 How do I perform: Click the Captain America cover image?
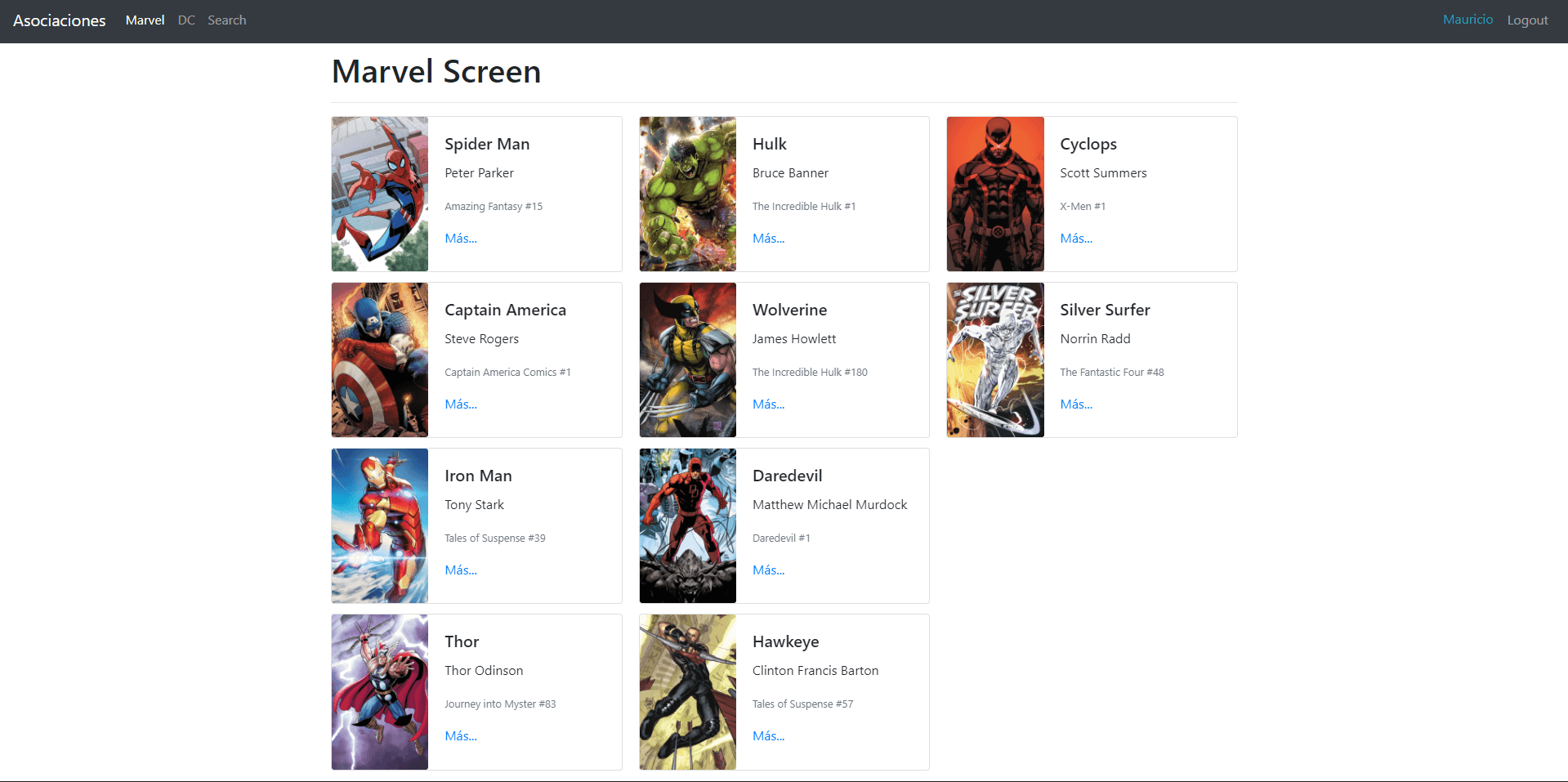click(380, 360)
